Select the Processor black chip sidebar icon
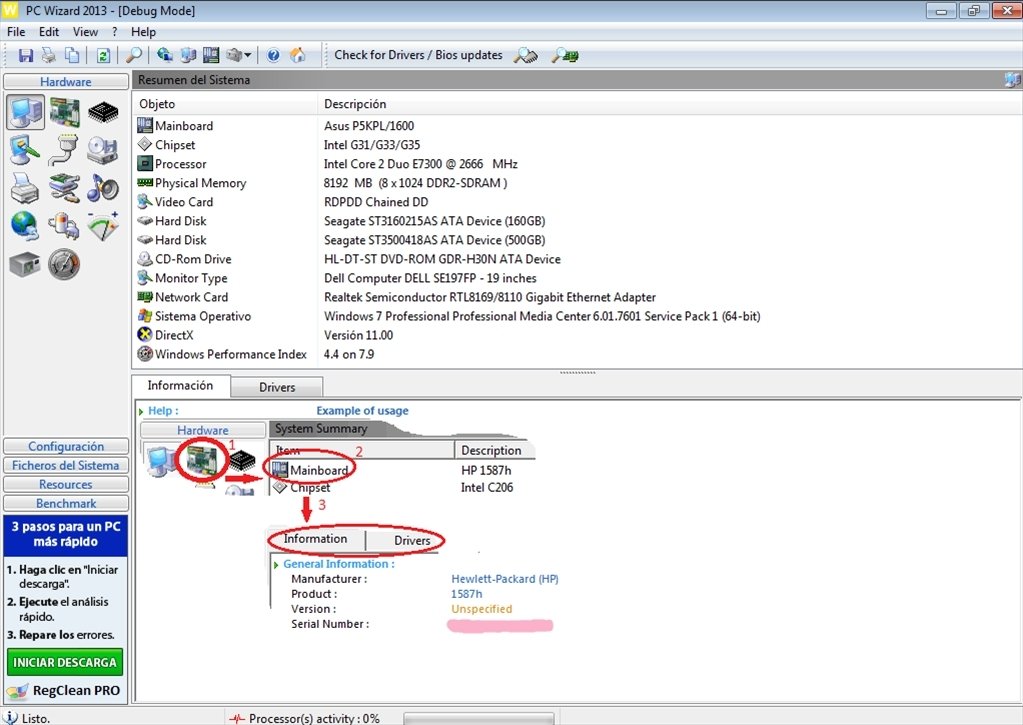The height and width of the screenshot is (725, 1023). (x=103, y=112)
